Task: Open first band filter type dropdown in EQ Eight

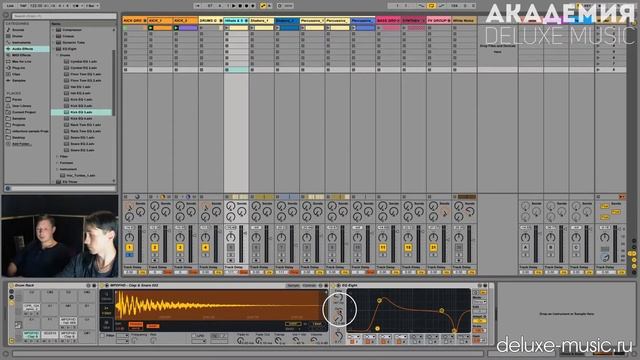Action: pos(354,337)
